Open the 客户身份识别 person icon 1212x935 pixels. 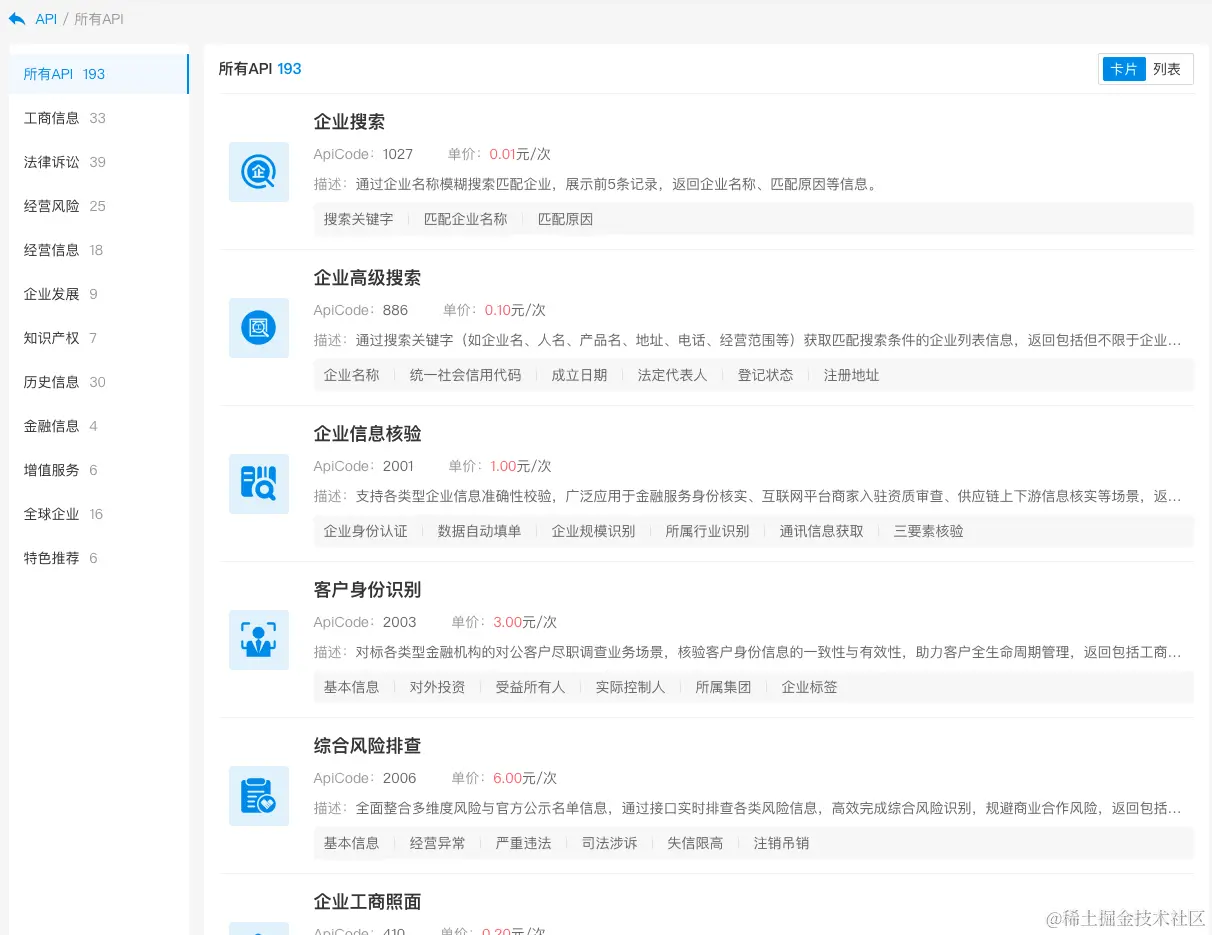(259, 640)
